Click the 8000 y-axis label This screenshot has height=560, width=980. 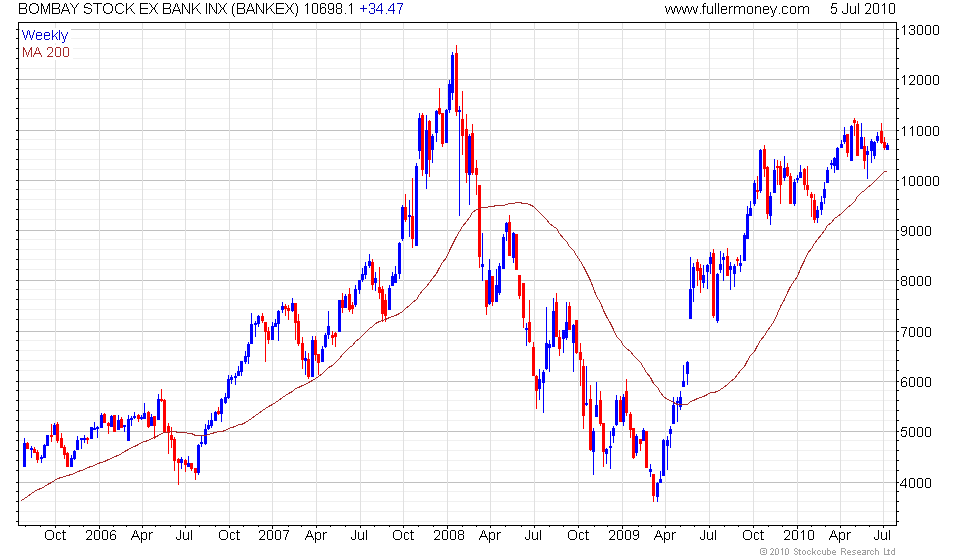(916, 281)
